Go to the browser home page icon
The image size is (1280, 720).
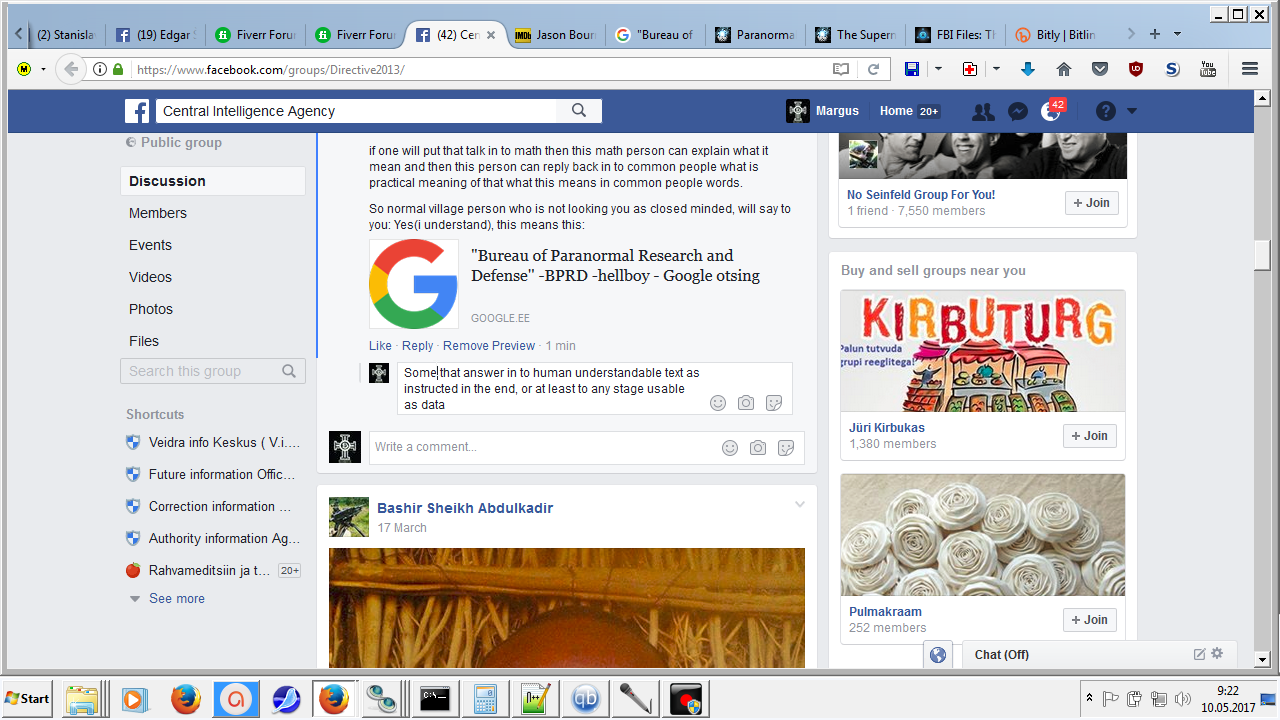1064,69
